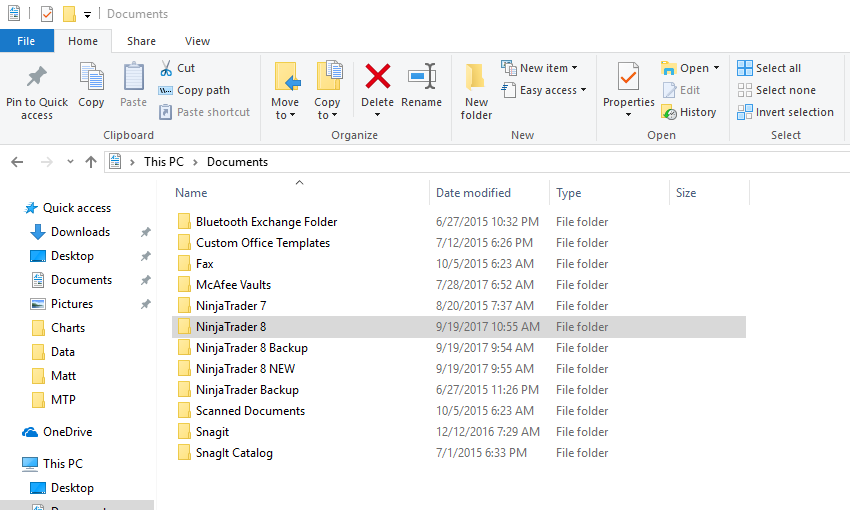This screenshot has height=510, width=850.
Task: Select This PC in navigation pane
Action: point(63,464)
